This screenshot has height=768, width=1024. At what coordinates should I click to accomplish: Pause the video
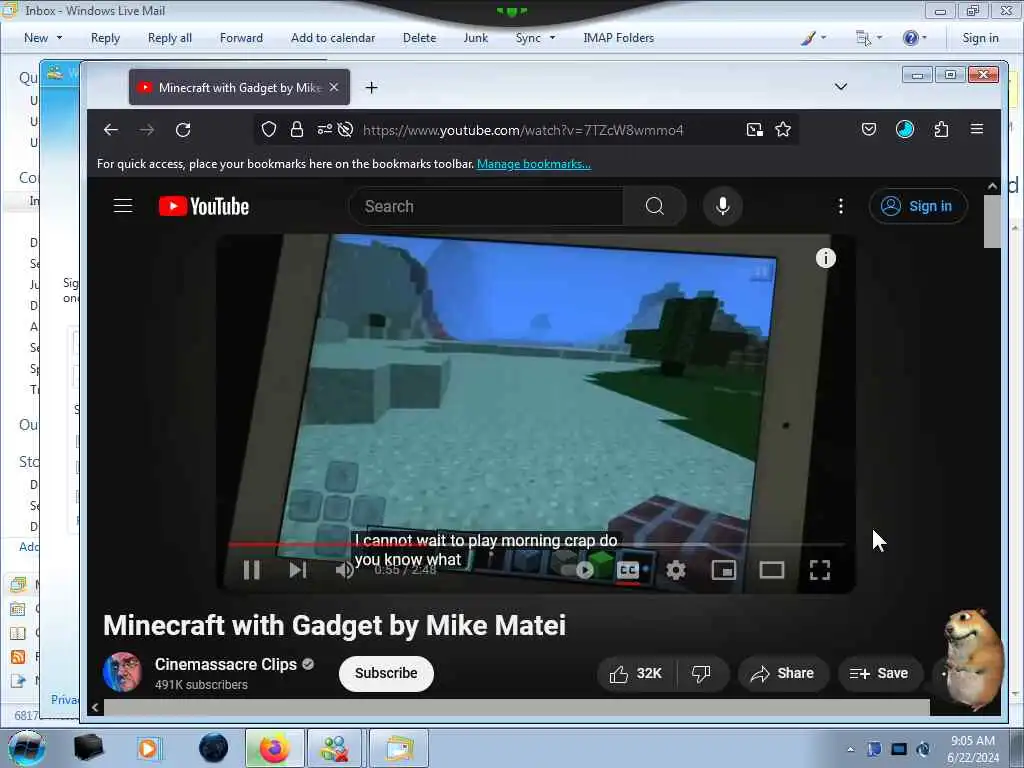click(x=251, y=570)
